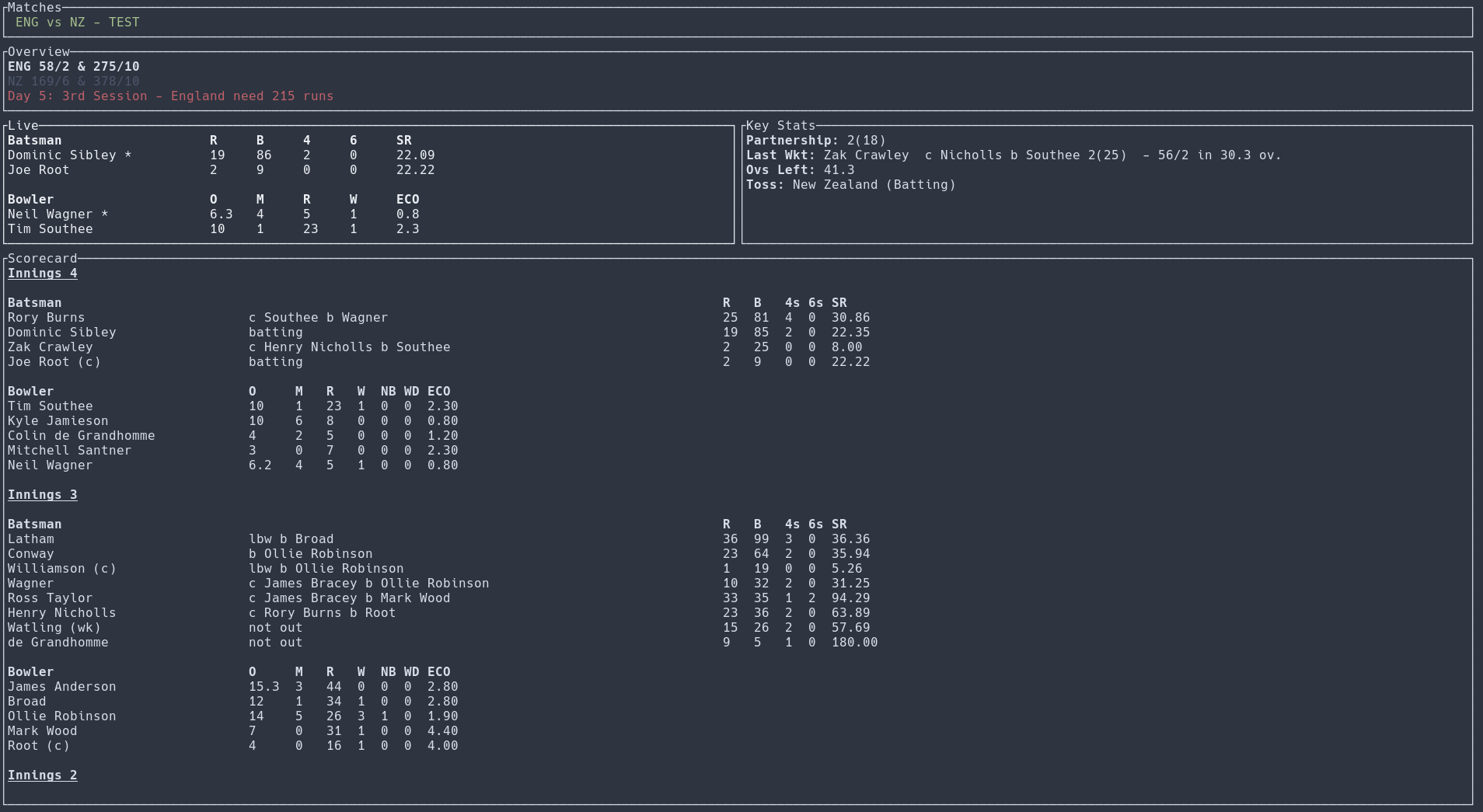The height and width of the screenshot is (812, 1483).
Task: Click Colin de Grandhomme bowler row
Action: click(233, 436)
